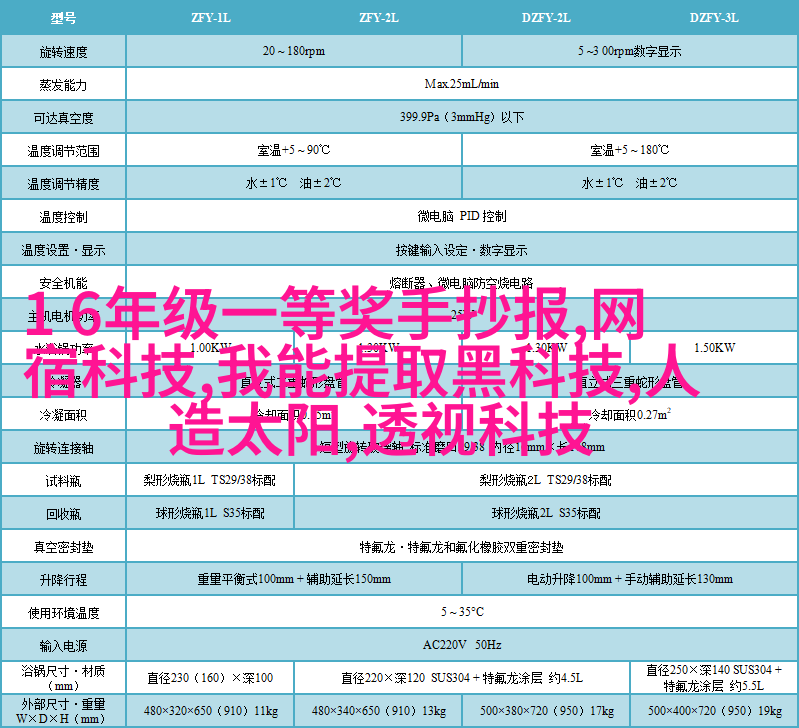The width and height of the screenshot is (799, 728).
Task: Click the 型号规格 header cell
Action: pyautogui.click(x=63, y=17)
